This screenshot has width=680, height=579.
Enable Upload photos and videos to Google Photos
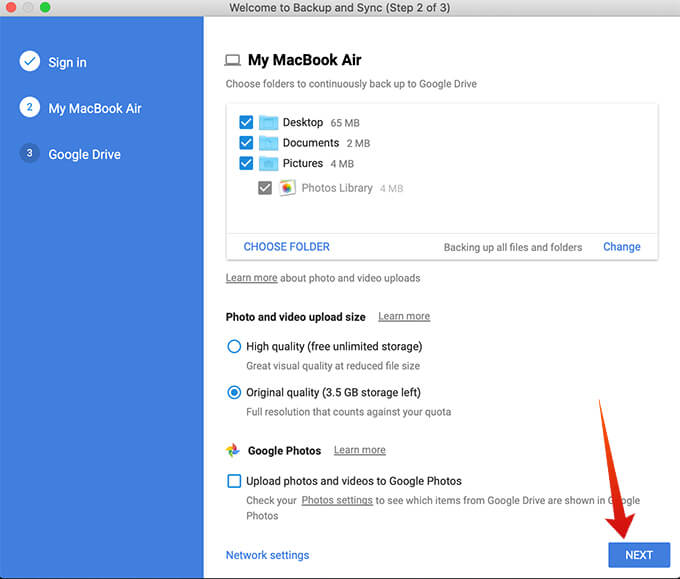pos(234,481)
